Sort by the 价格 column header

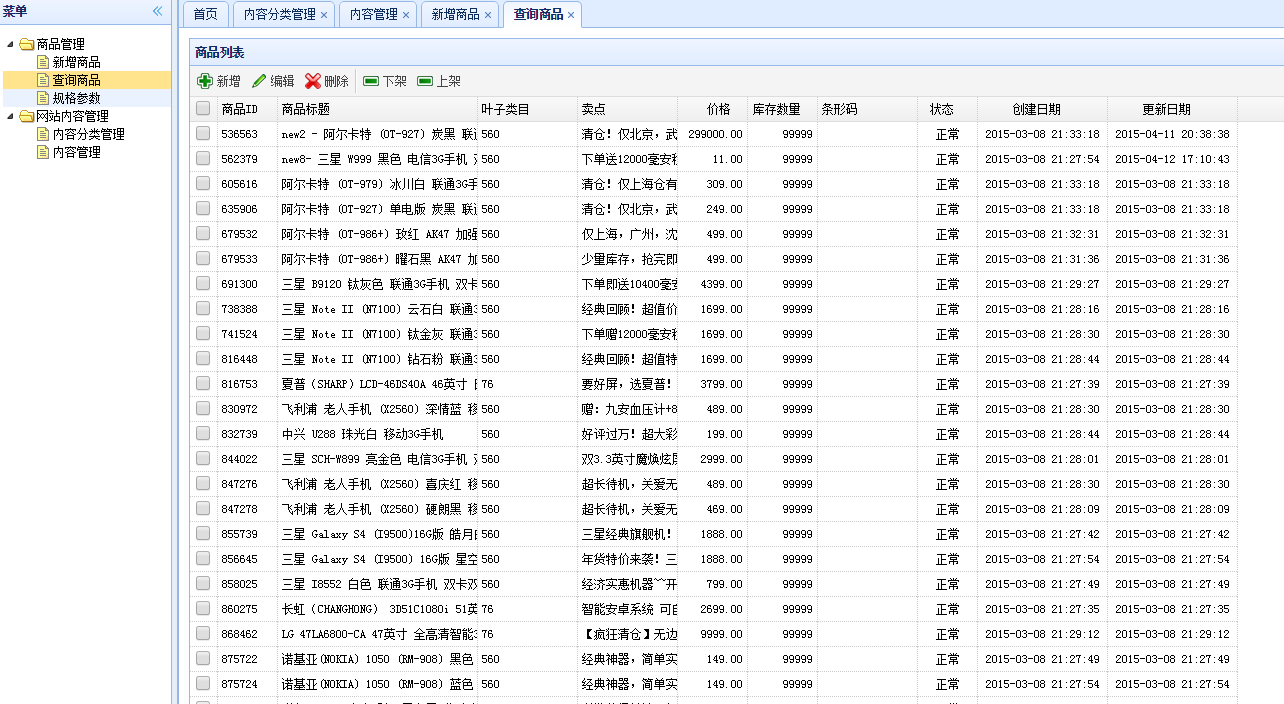718,109
